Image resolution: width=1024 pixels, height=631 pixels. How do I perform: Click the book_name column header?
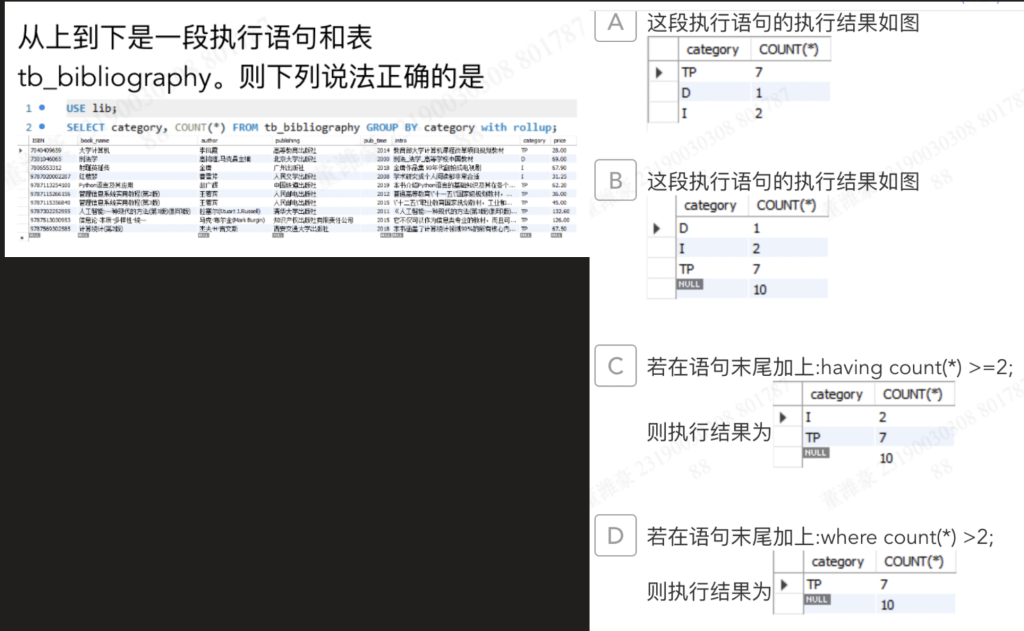(x=93, y=141)
